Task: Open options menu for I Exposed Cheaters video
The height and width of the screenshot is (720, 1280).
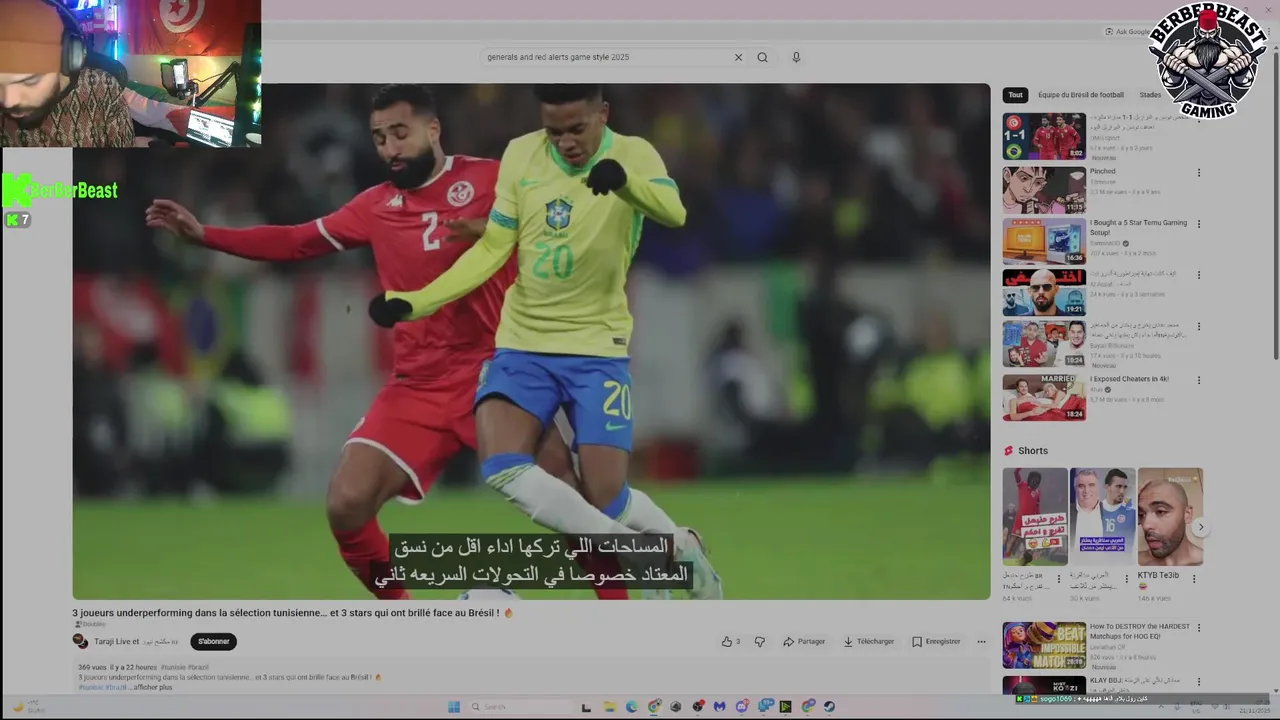Action: point(1199,380)
